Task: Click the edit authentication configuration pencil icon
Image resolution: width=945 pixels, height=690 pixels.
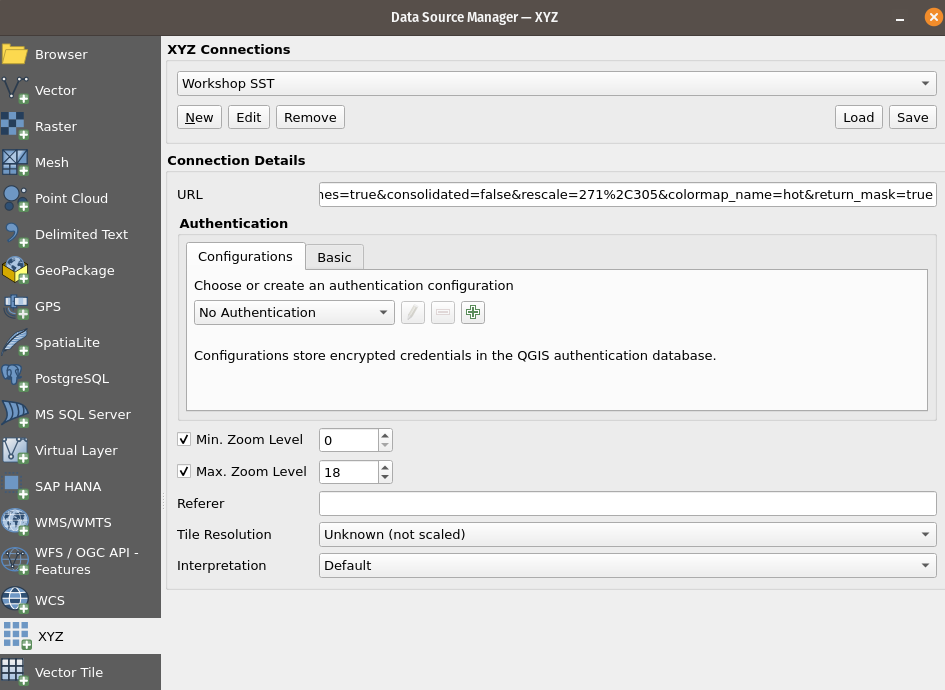Action: click(x=413, y=312)
